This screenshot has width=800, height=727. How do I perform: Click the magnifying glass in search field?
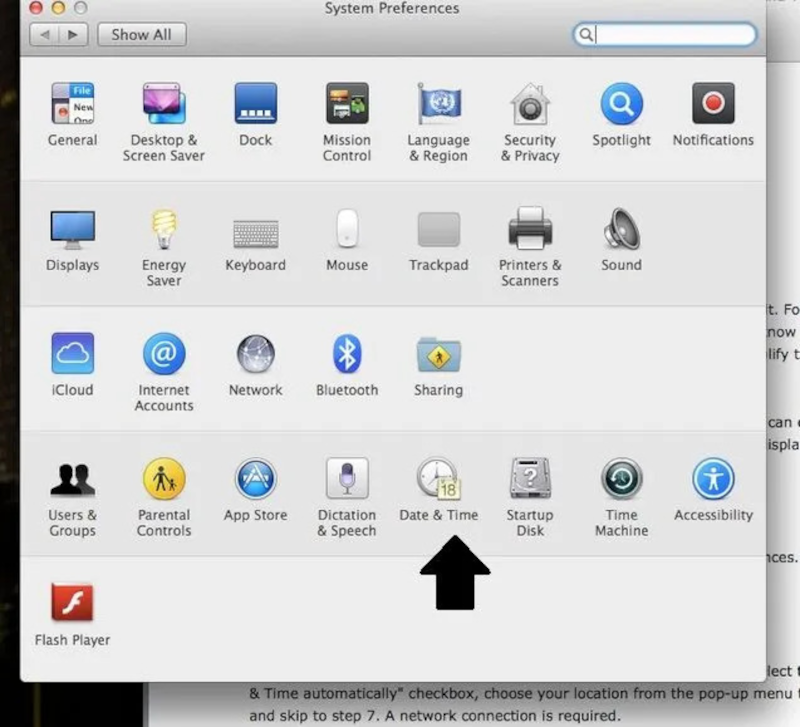586,34
